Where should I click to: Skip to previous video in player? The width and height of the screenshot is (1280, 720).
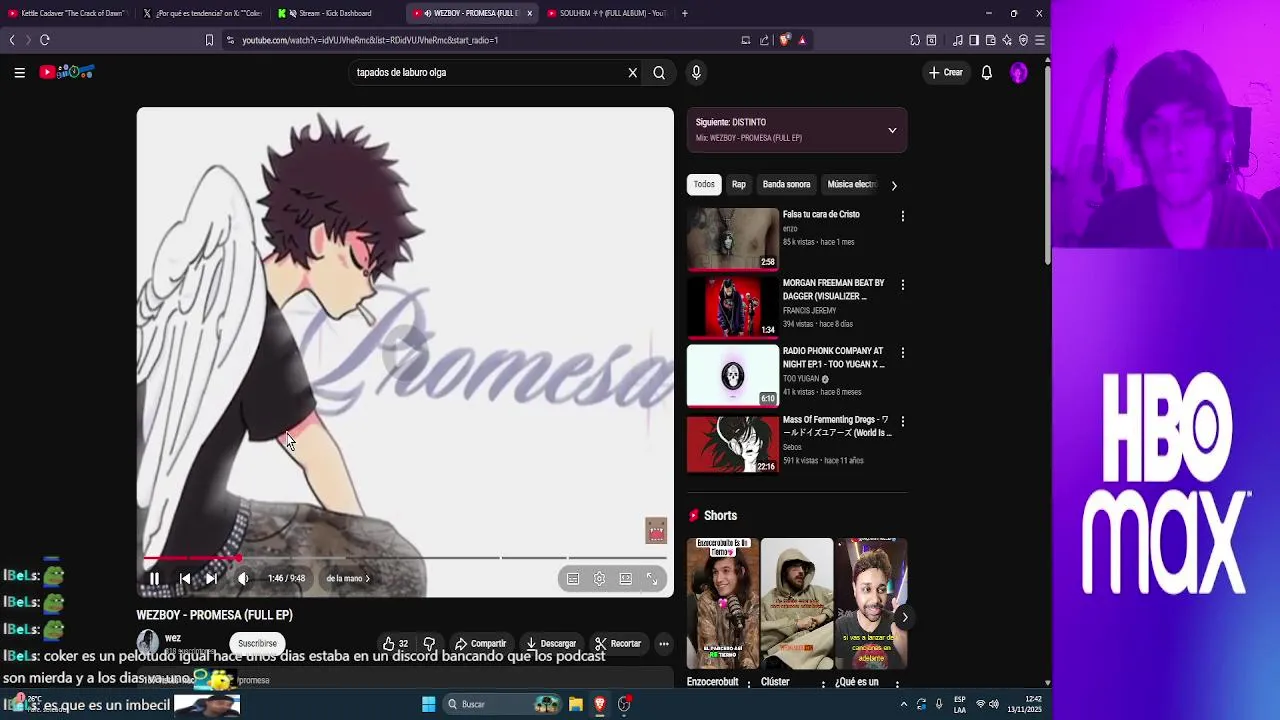click(x=185, y=578)
